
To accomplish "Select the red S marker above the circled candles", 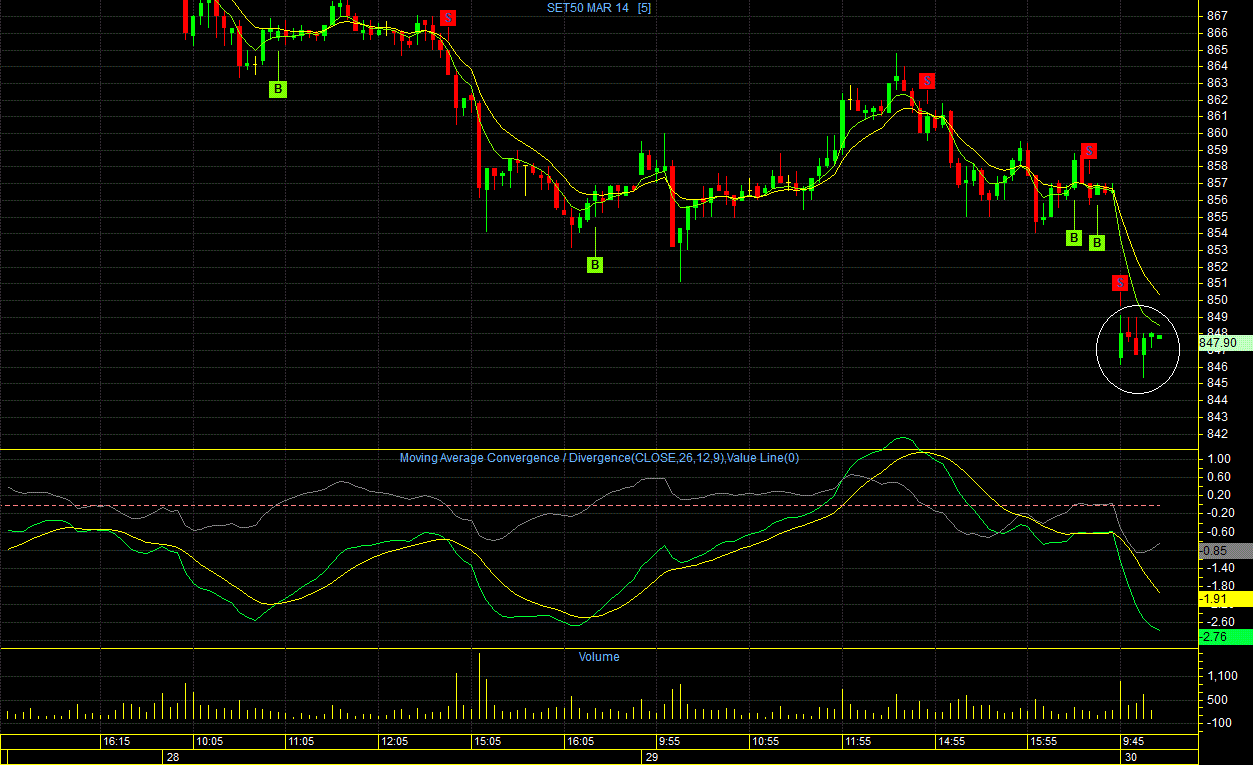I will pyautogui.click(x=1120, y=283).
